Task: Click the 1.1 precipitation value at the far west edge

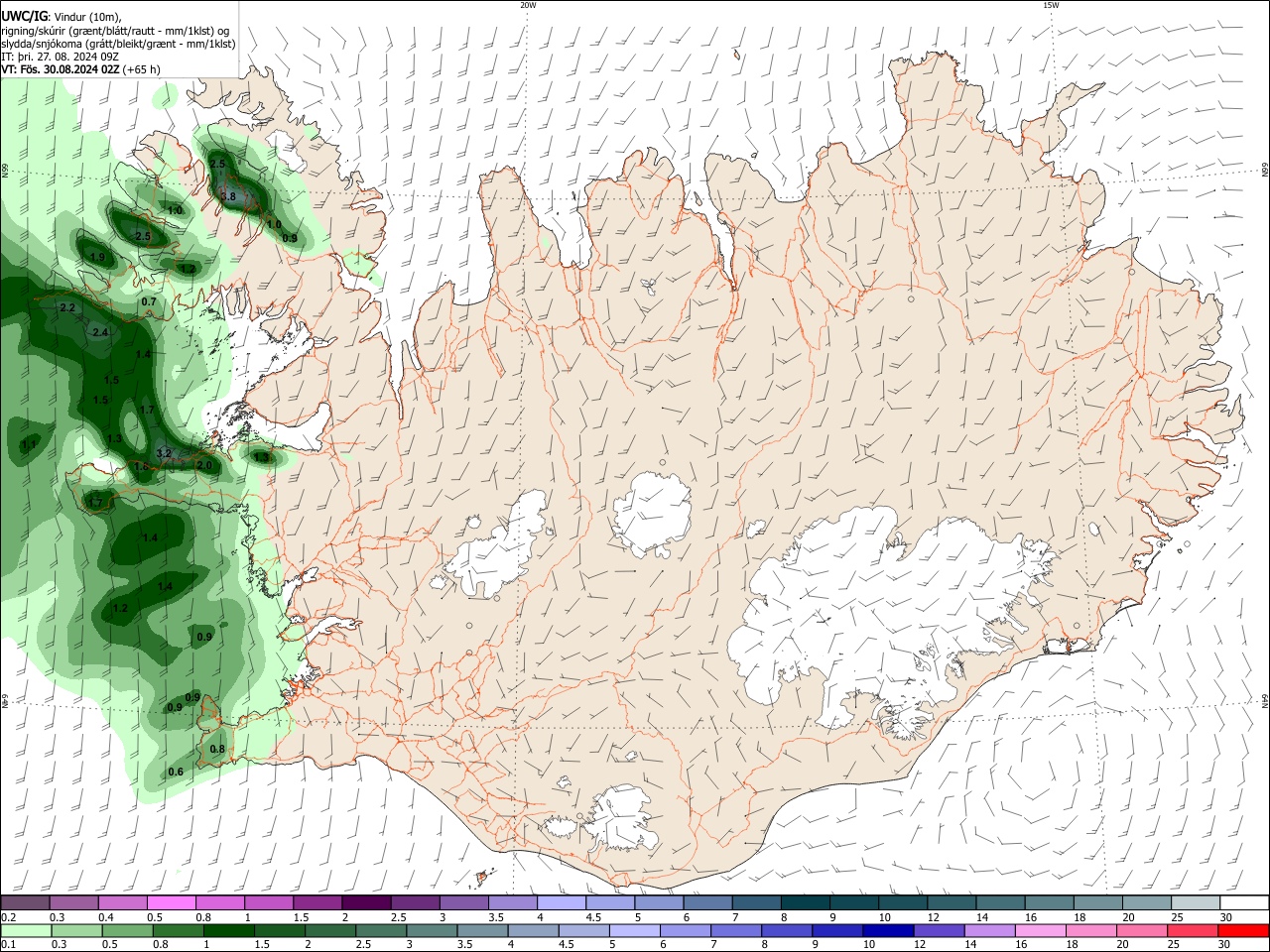Action: (29, 444)
